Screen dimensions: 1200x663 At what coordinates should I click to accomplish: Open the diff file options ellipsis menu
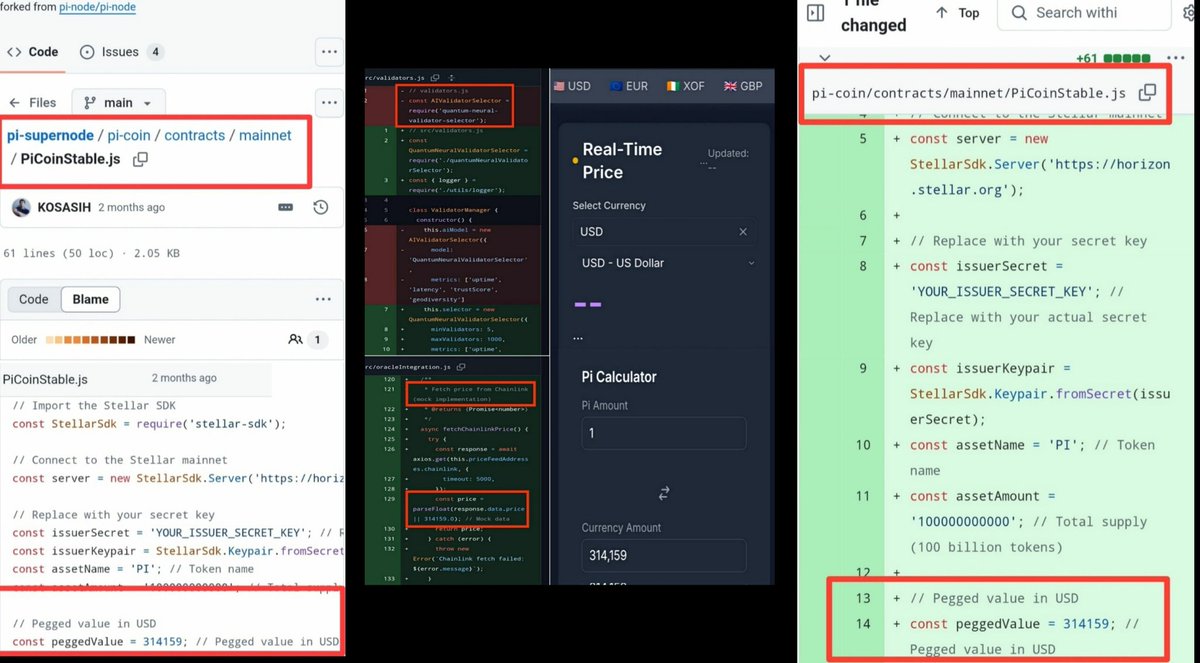click(1178, 58)
